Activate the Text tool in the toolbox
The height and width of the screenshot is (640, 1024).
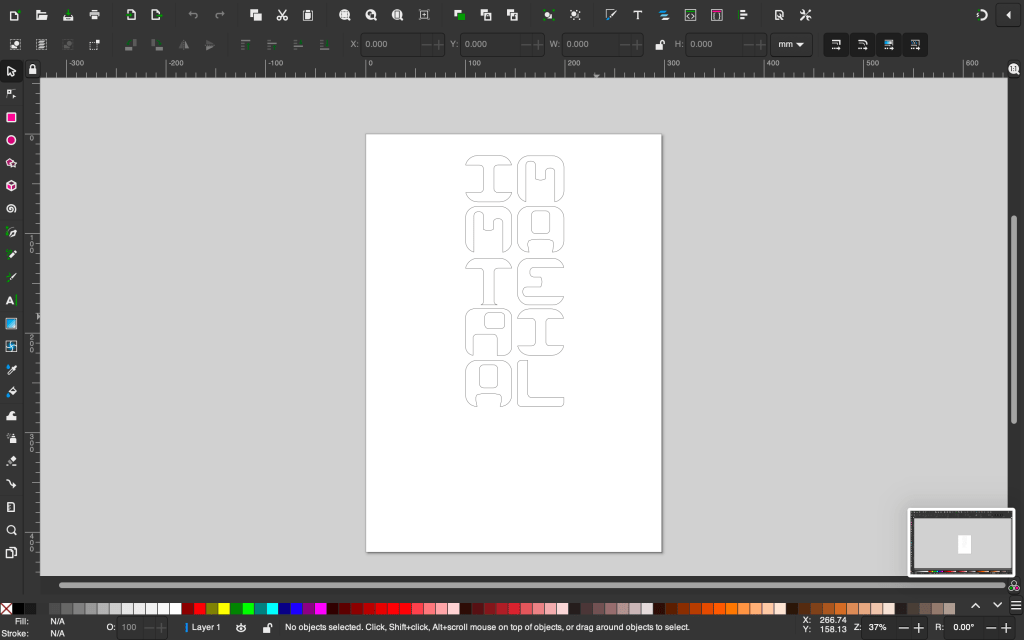point(11,300)
